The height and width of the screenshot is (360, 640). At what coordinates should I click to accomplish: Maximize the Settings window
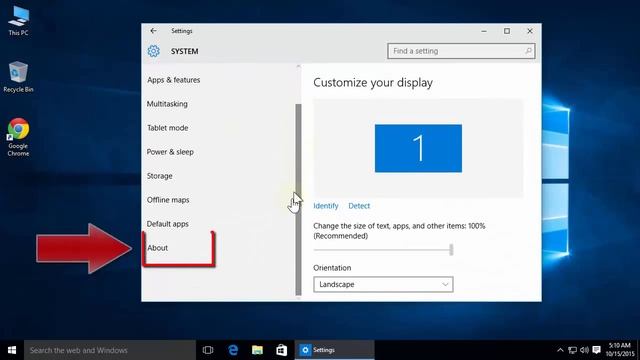507,31
